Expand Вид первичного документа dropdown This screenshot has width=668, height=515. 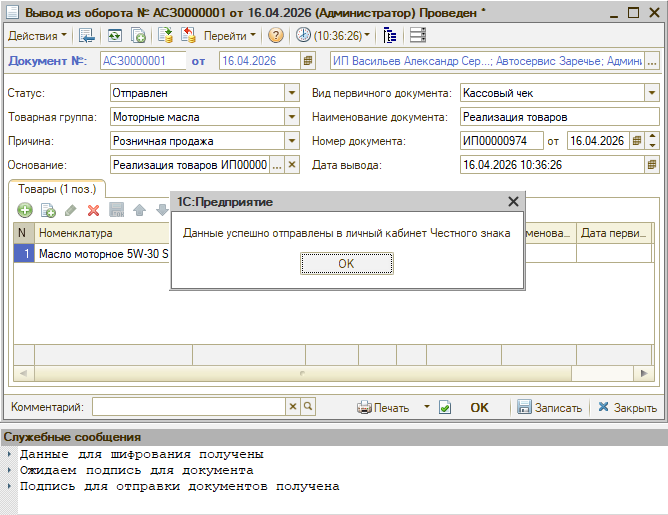tap(652, 93)
